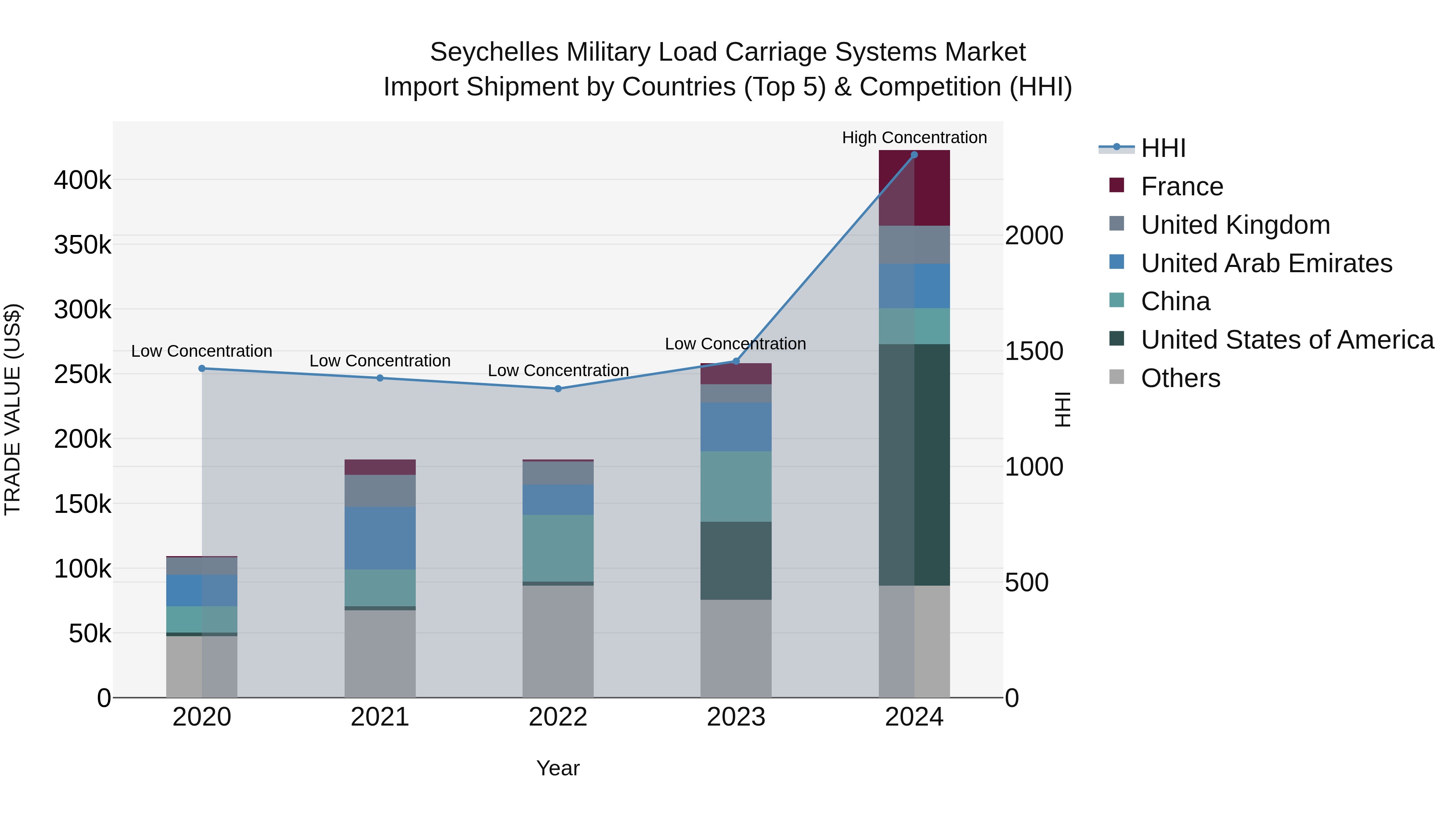Click the Low Concentration label above 2022
Screen dimensions: 1456x819
559,370
